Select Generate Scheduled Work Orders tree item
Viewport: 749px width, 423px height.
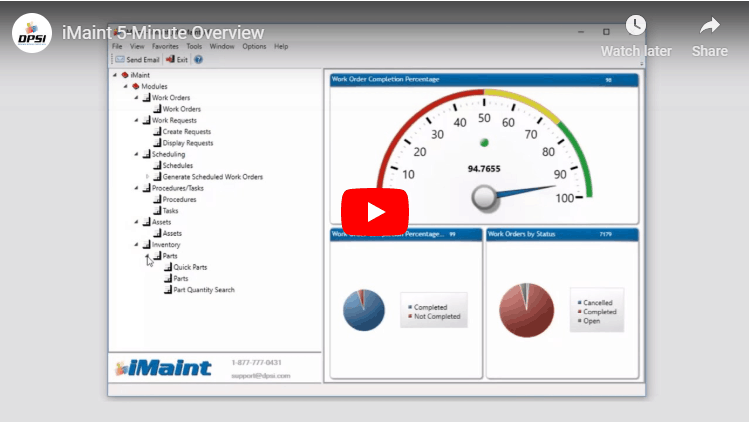pyautogui.click(x=213, y=177)
